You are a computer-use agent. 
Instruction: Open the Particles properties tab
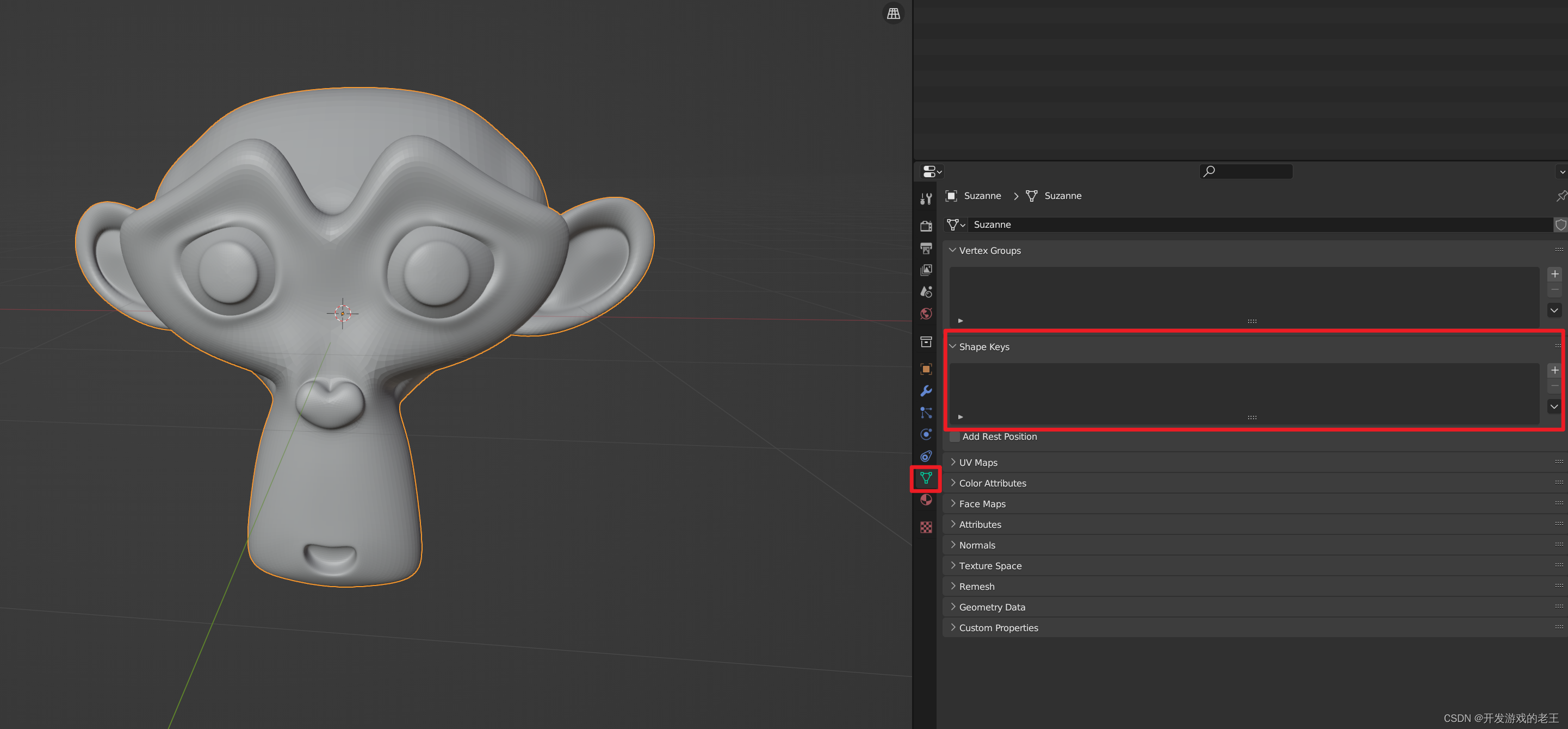click(926, 413)
